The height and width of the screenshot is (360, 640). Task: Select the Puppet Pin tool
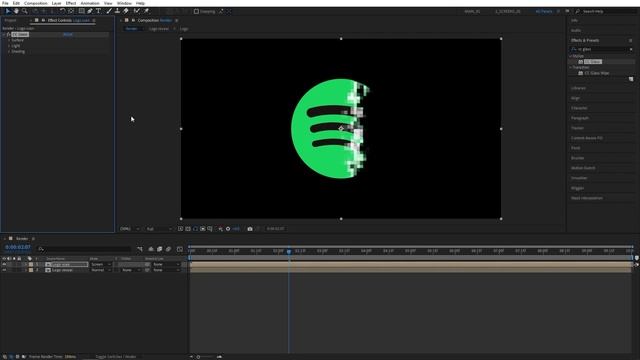pyautogui.click(x=146, y=11)
